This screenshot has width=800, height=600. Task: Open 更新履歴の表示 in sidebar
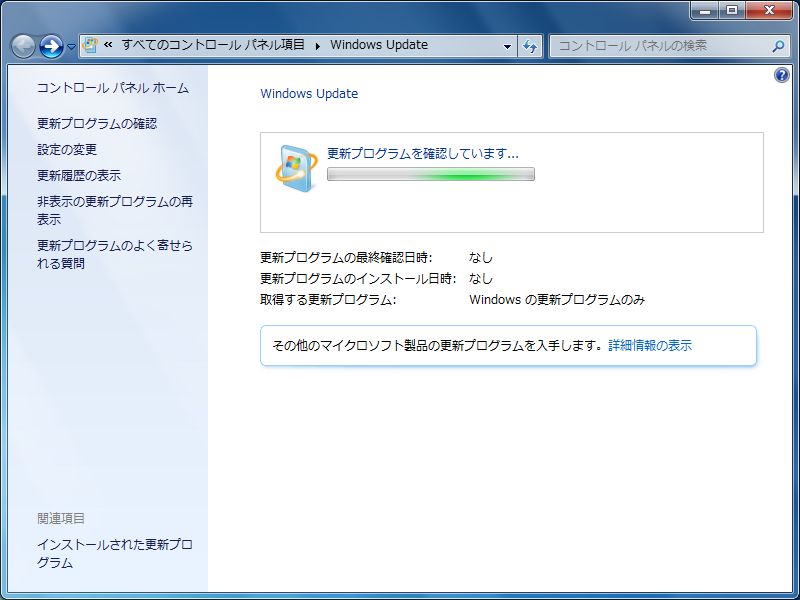point(79,176)
